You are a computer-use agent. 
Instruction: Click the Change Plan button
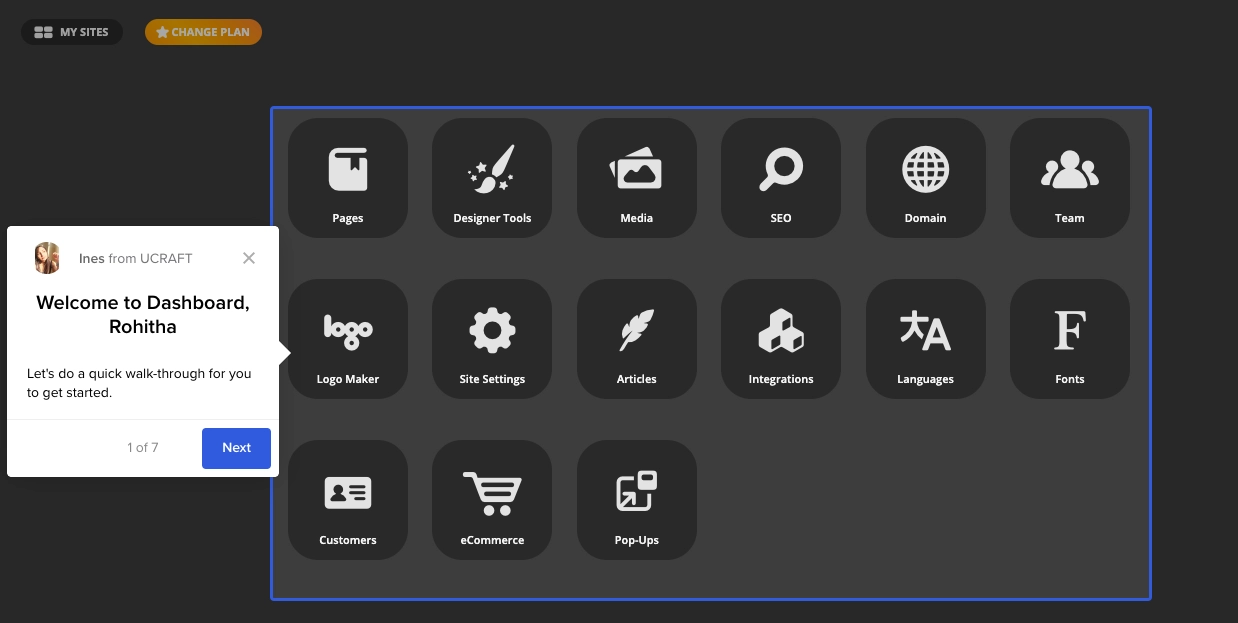(203, 32)
